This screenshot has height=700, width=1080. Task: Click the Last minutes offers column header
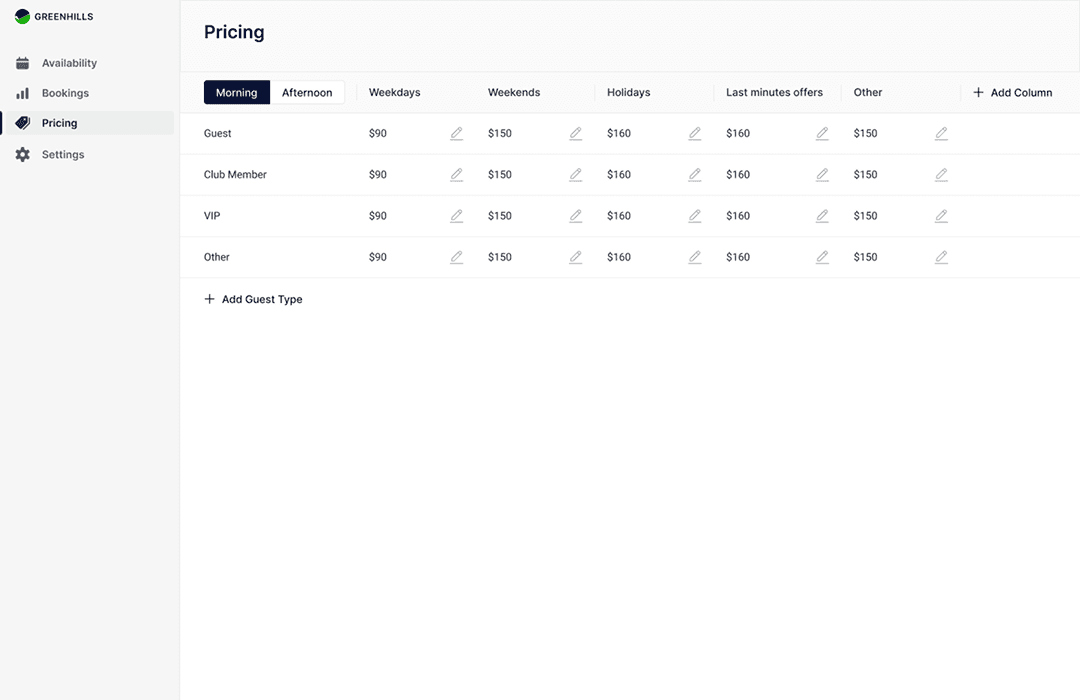(774, 92)
